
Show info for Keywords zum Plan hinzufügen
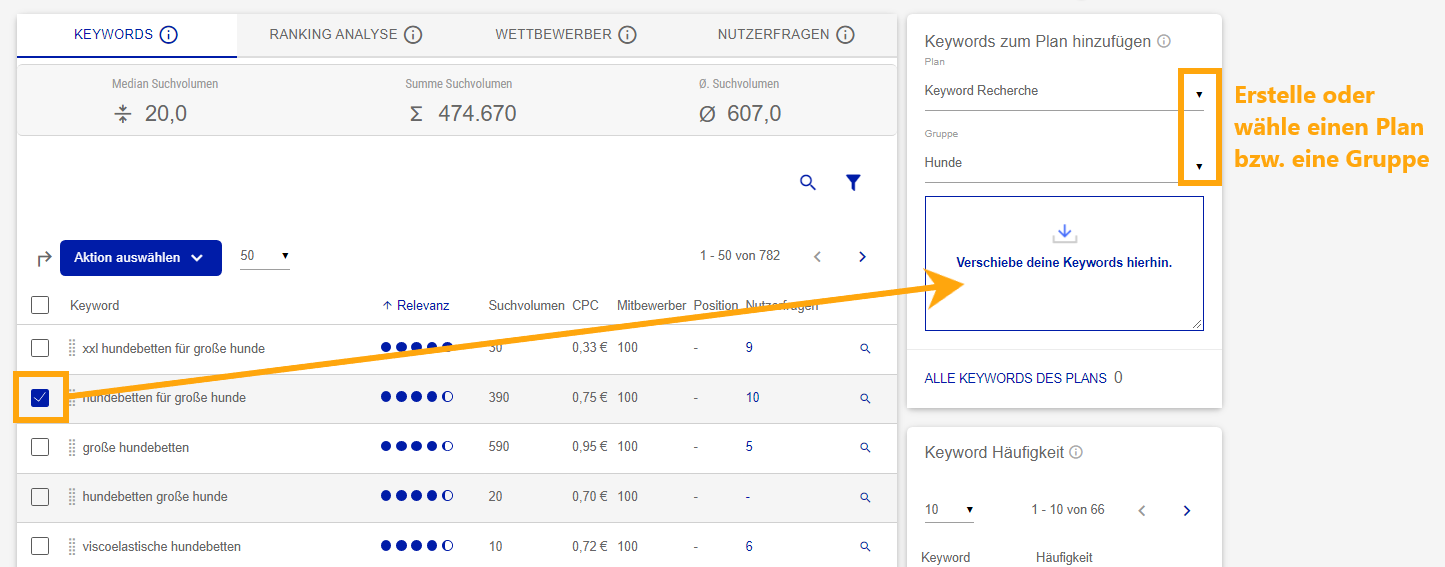[x=1163, y=42]
